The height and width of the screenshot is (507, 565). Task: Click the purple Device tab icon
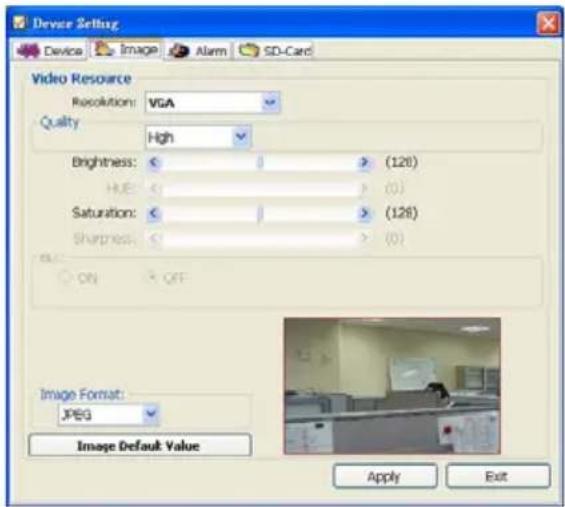click(x=28, y=51)
